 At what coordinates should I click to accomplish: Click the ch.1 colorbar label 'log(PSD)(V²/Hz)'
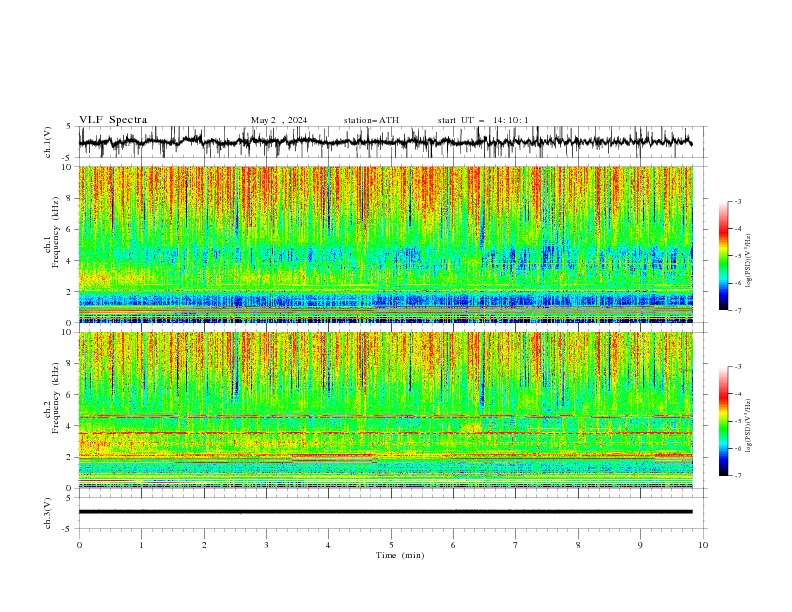[748, 261]
